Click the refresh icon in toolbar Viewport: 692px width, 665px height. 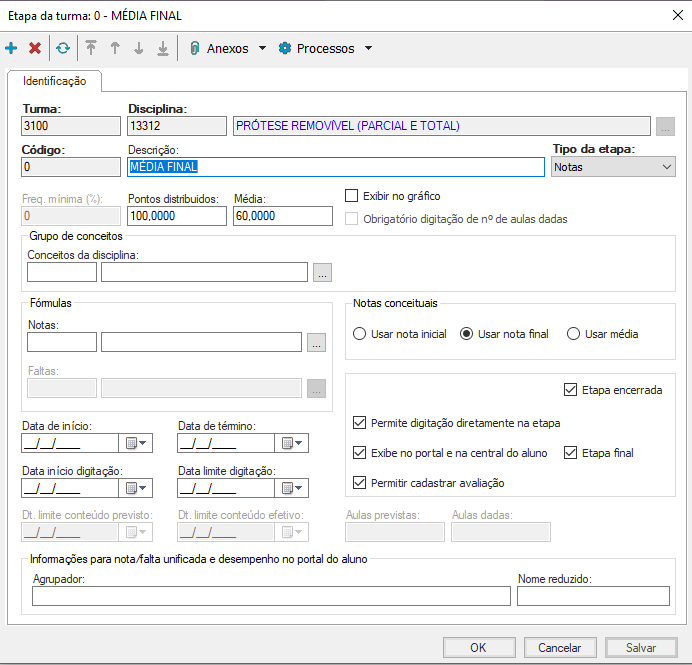(x=63, y=48)
